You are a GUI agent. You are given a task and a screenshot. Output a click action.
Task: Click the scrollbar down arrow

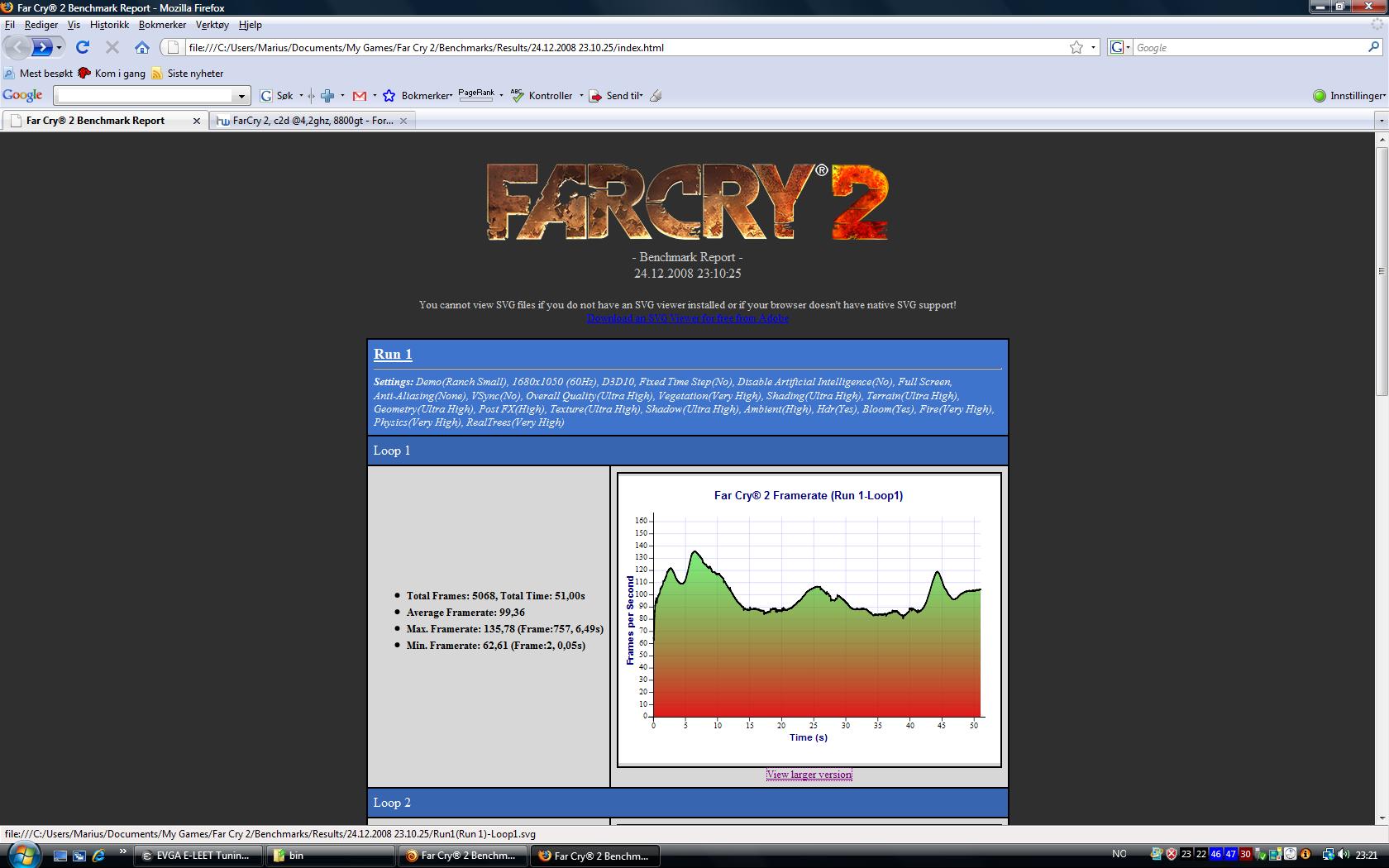(x=1381, y=818)
